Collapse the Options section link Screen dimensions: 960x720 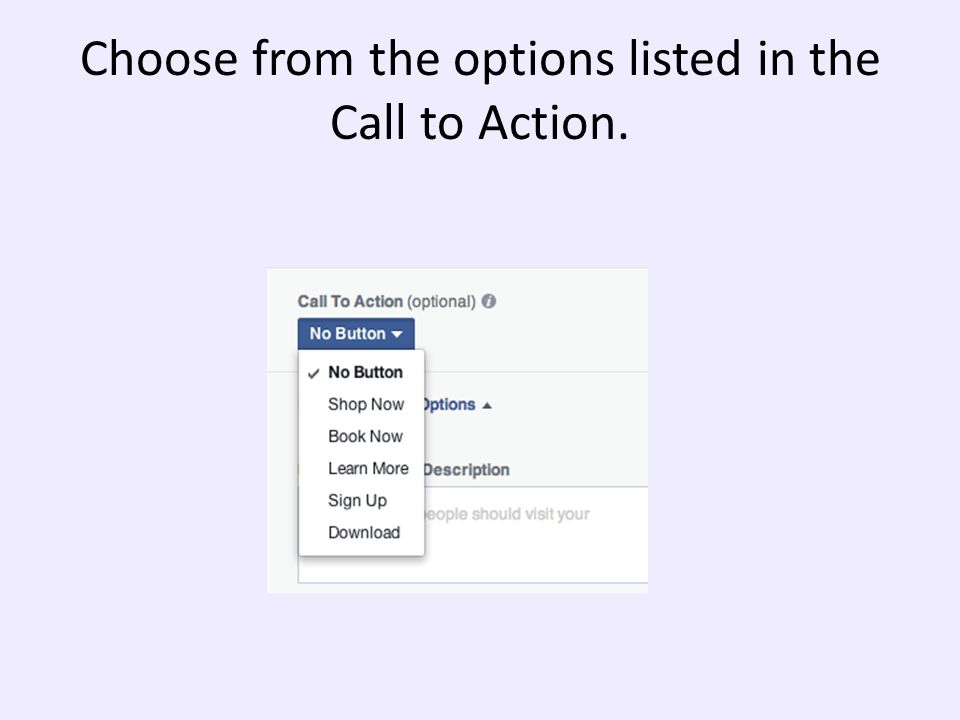click(450, 405)
